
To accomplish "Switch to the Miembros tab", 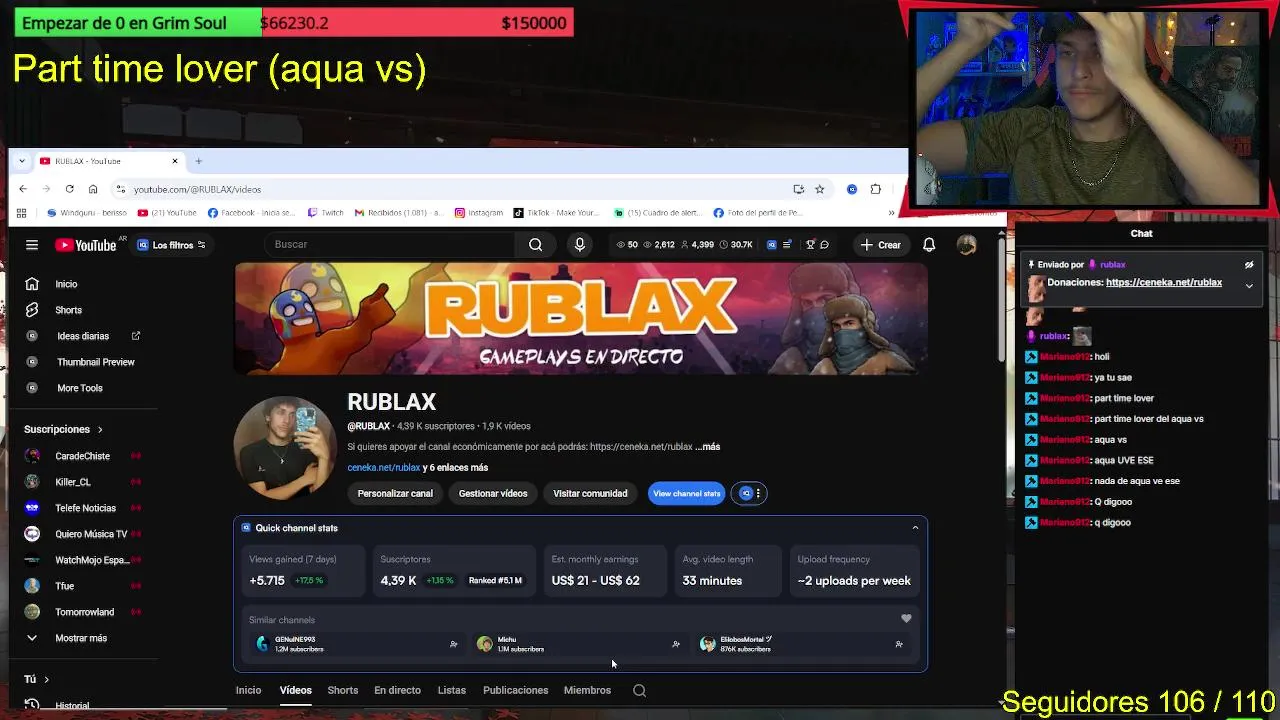I will coord(587,690).
